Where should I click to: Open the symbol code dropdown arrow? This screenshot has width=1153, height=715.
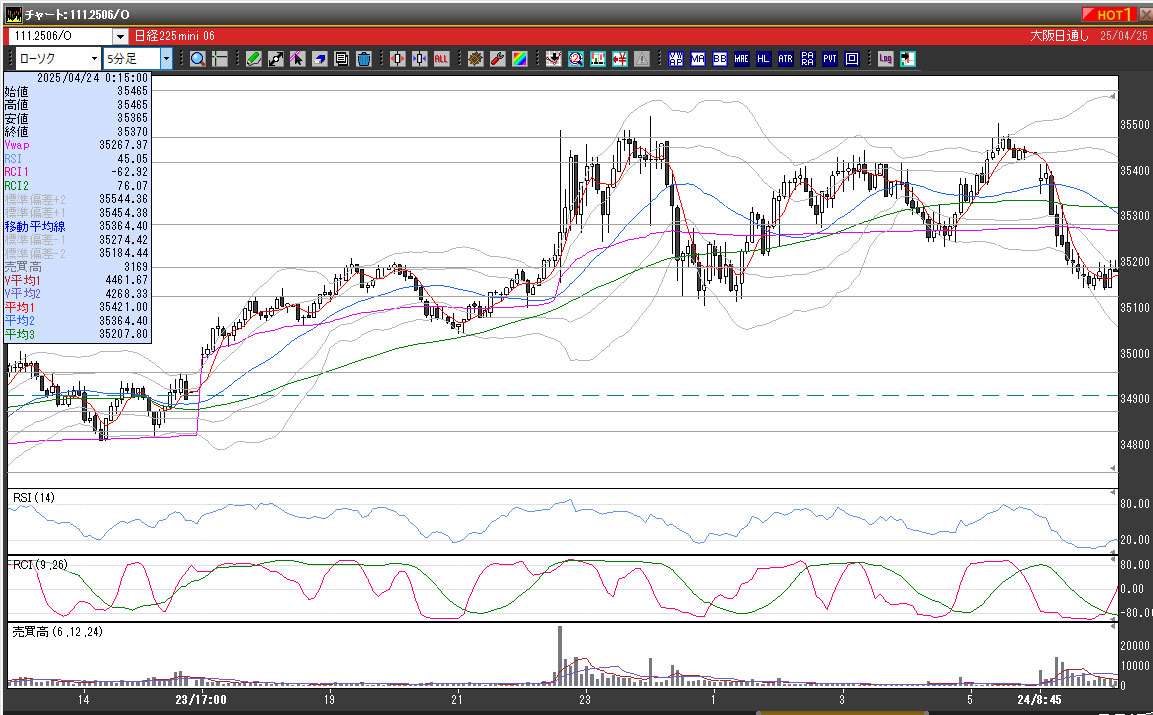pos(121,36)
